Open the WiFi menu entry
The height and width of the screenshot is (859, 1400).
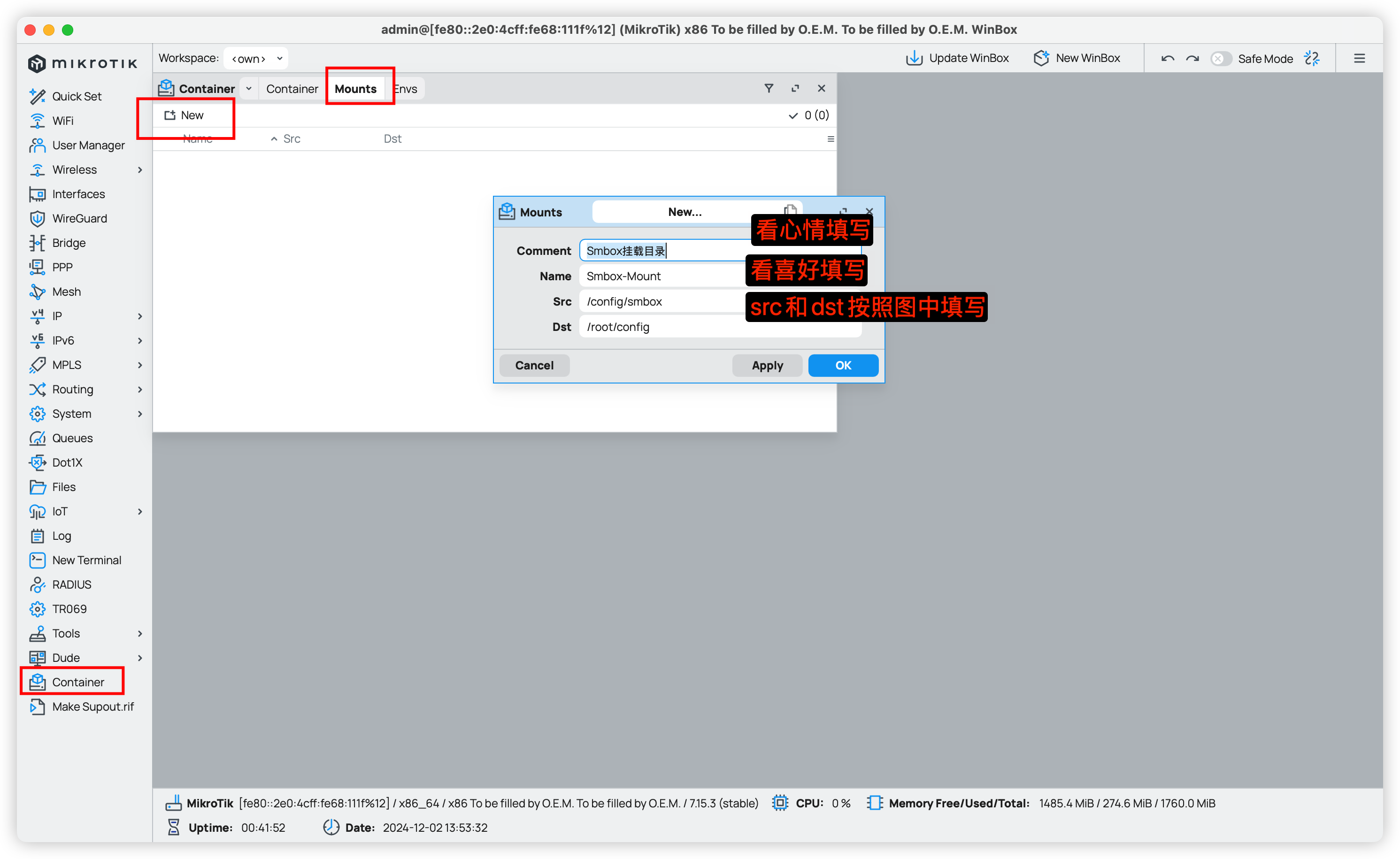pos(62,121)
